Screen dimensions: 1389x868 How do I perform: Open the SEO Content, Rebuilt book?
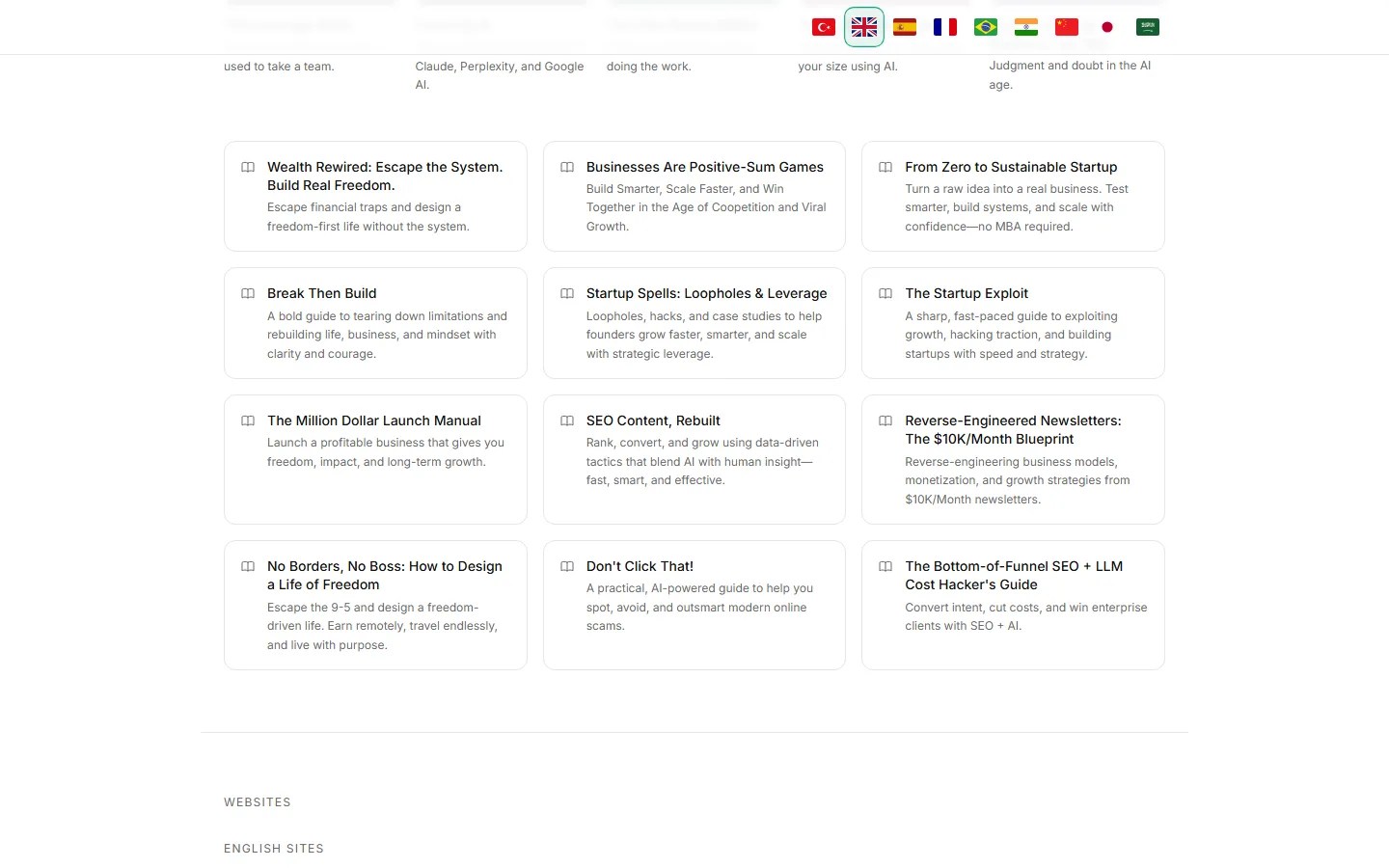[x=694, y=459]
